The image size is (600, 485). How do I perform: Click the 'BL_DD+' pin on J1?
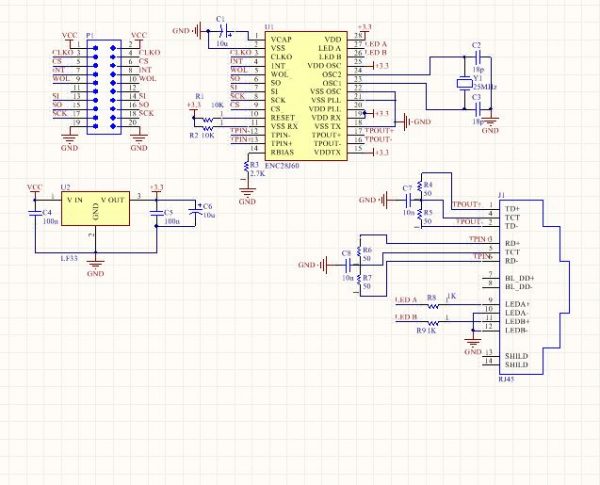[520, 278]
